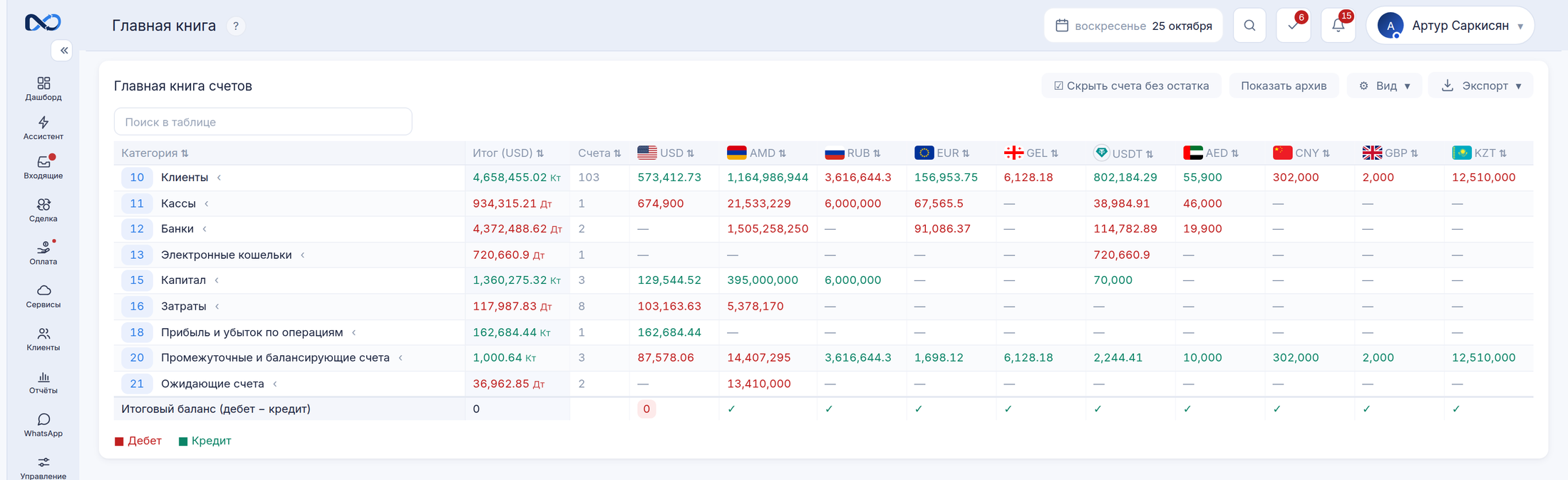Open the Дашборд sidebar icon
Image resolution: width=1568 pixels, height=480 pixels.
(43, 88)
